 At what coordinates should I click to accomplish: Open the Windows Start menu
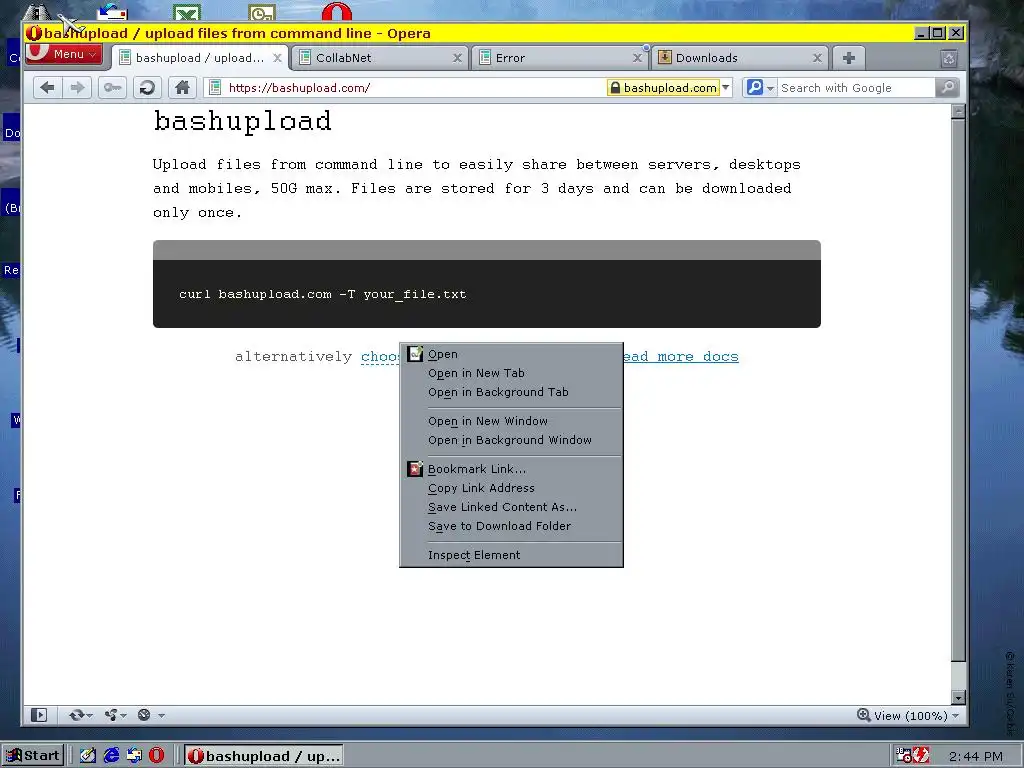(33, 756)
